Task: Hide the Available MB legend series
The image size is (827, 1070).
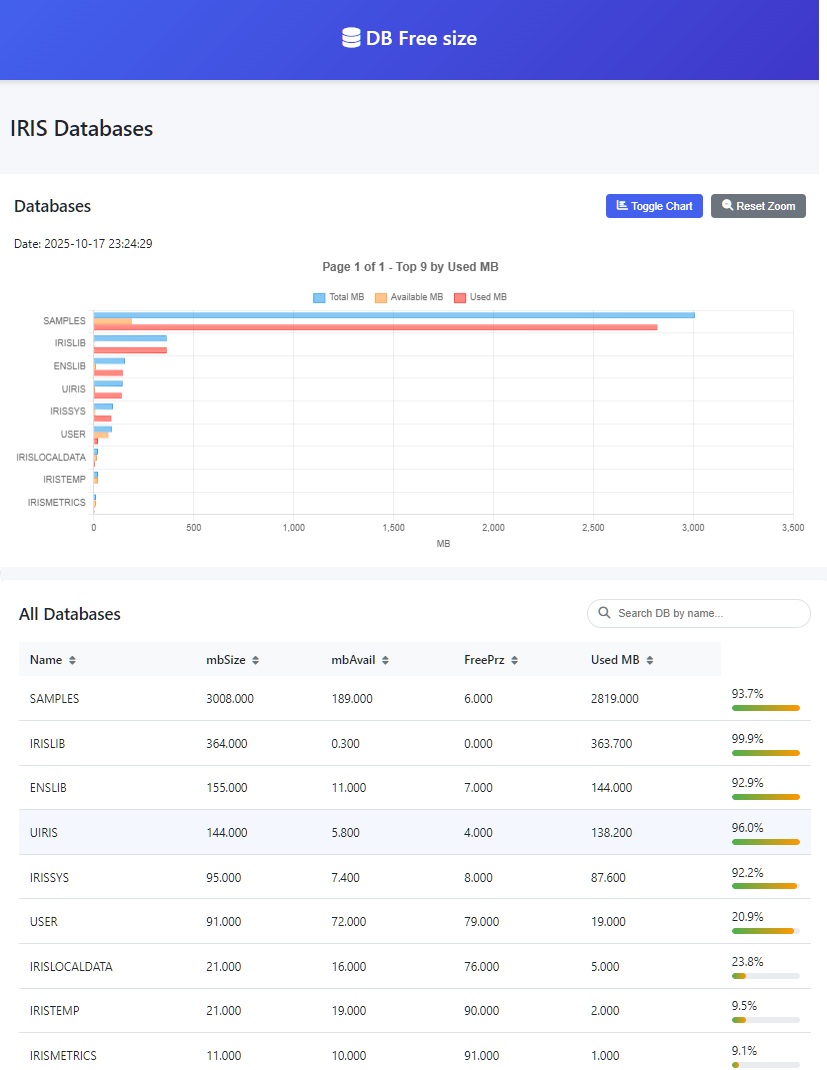Action: [408, 297]
